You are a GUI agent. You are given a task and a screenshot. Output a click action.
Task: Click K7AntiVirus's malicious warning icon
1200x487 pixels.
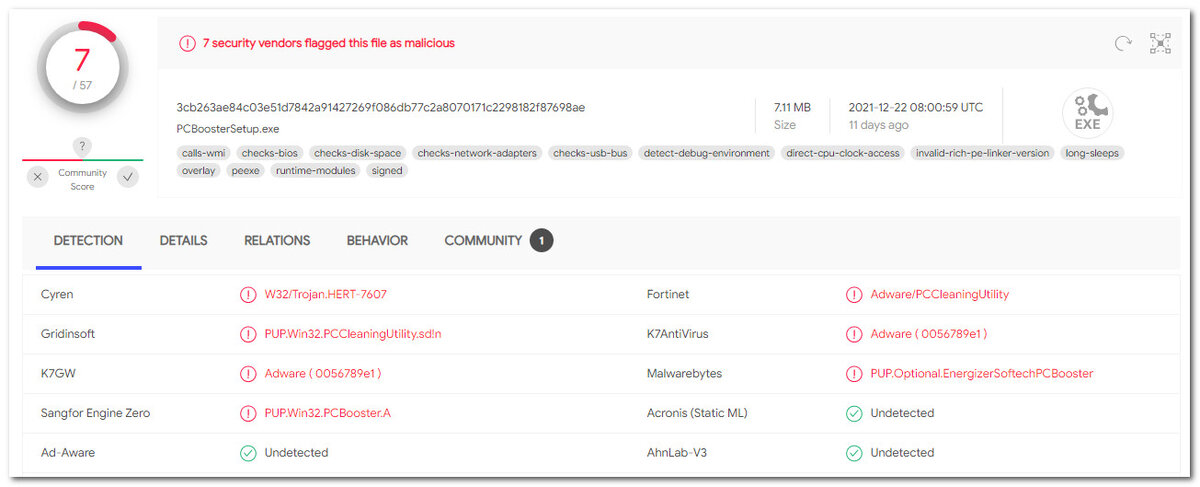click(854, 334)
